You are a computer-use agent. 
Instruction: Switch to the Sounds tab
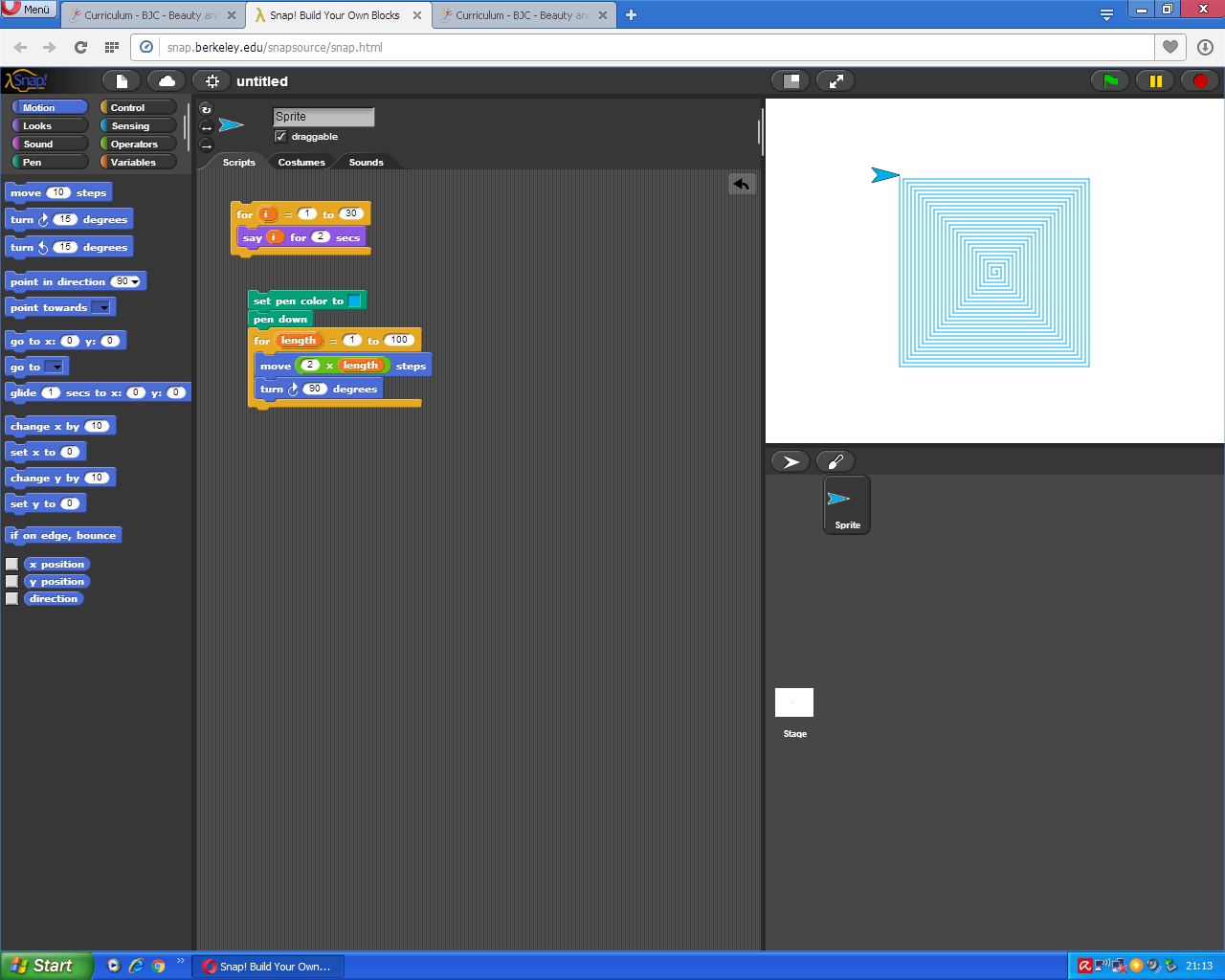[366, 162]
